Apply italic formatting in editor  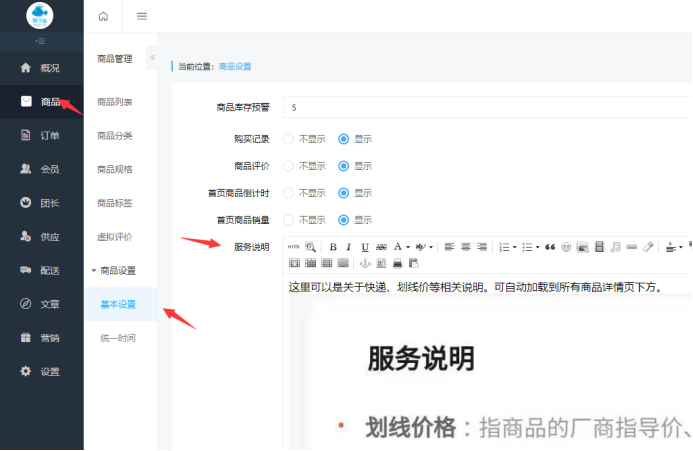(349, 246)
